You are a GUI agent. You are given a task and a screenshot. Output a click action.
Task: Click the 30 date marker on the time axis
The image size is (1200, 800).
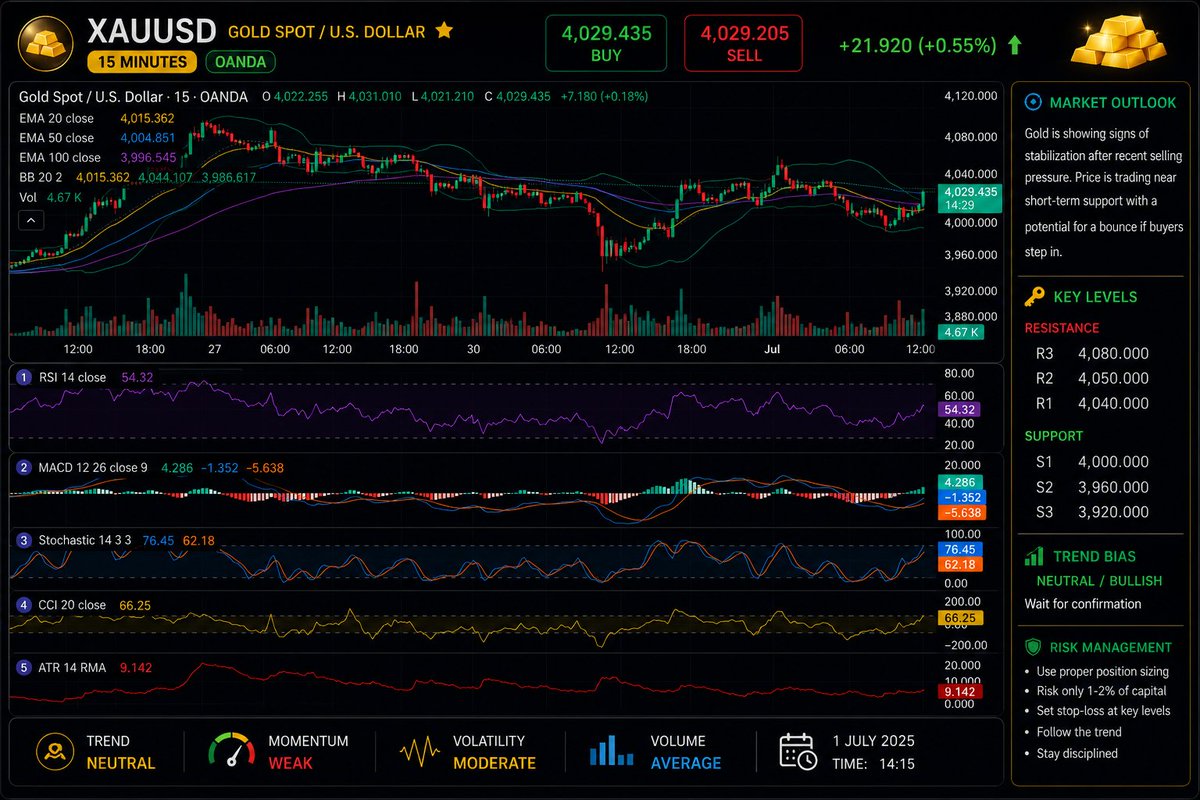point(474,349)
